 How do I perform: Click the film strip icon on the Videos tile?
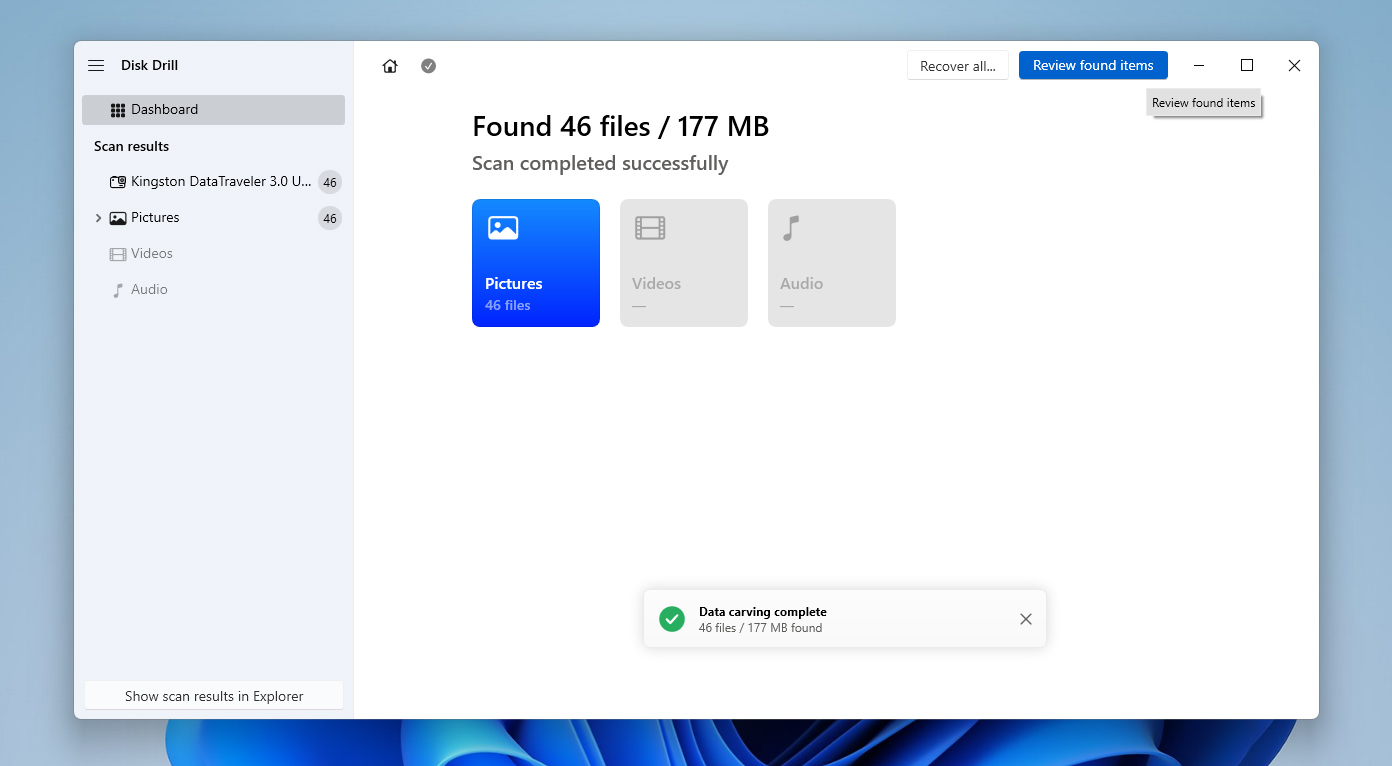pyautogui.click(x=650, y=228)
